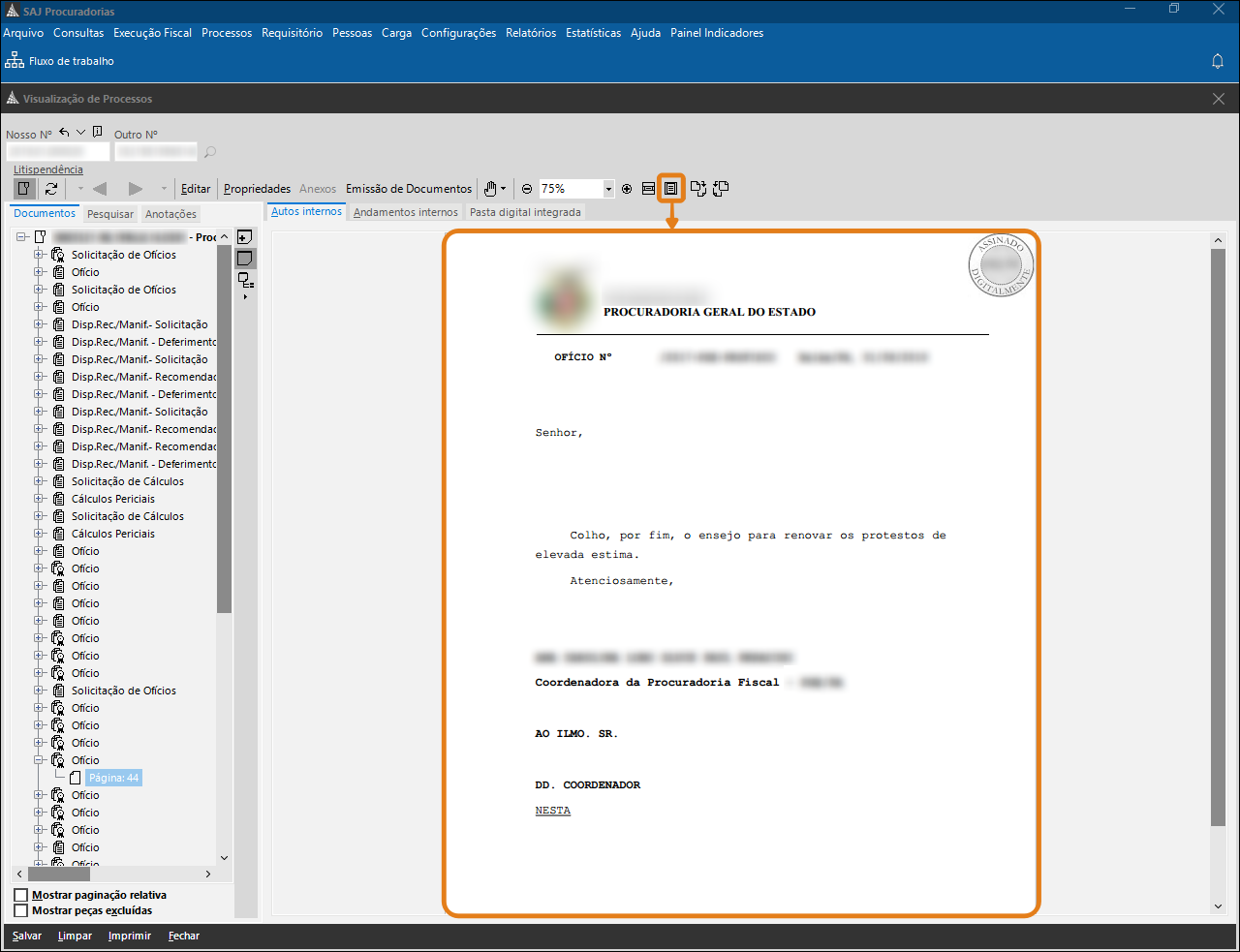Collapse the root process tree node
The width and height of the screenshot is (1240, 952).
[21, 237]
